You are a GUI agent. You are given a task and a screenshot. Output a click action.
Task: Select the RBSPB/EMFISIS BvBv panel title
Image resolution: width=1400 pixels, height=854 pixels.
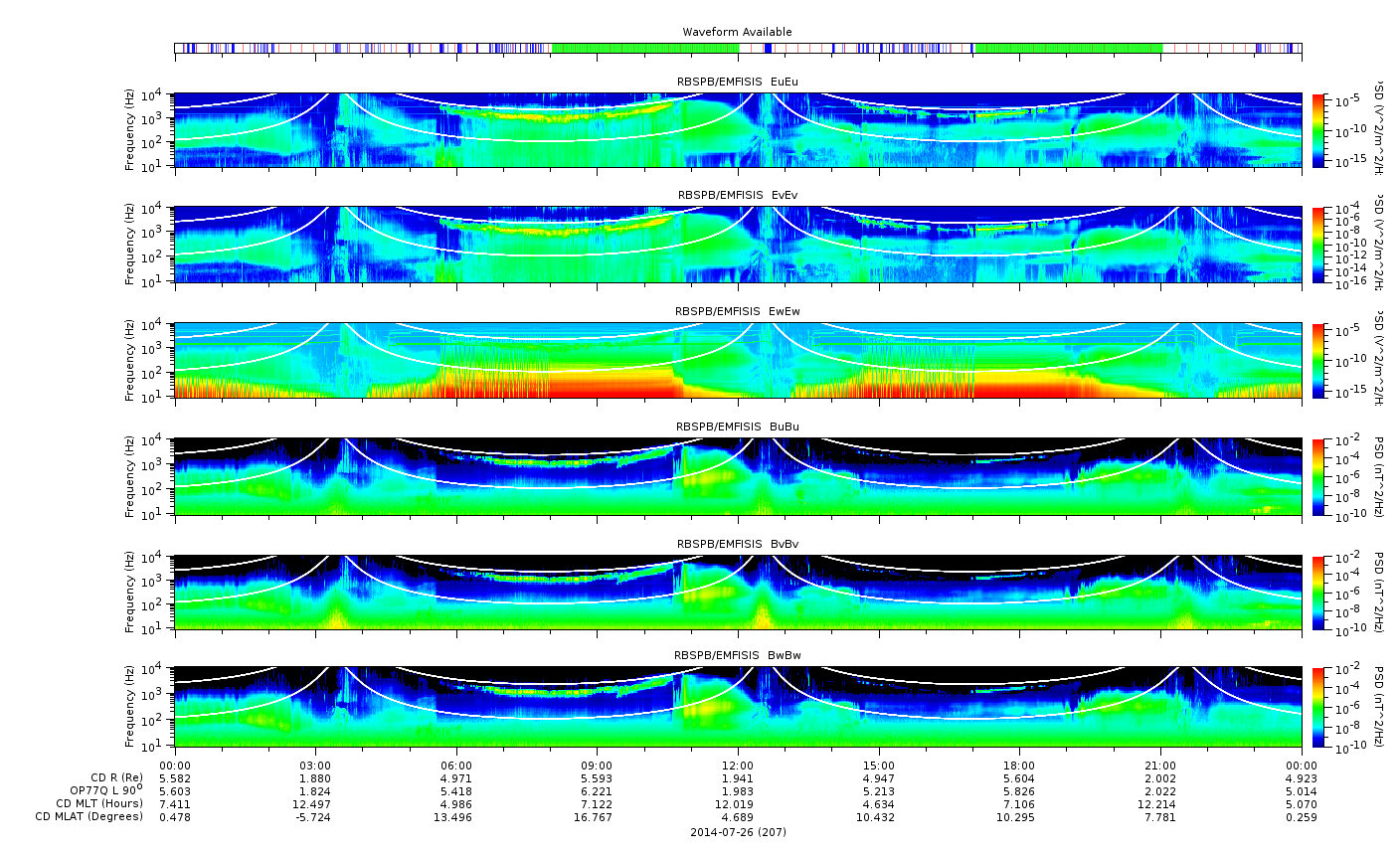737,544
